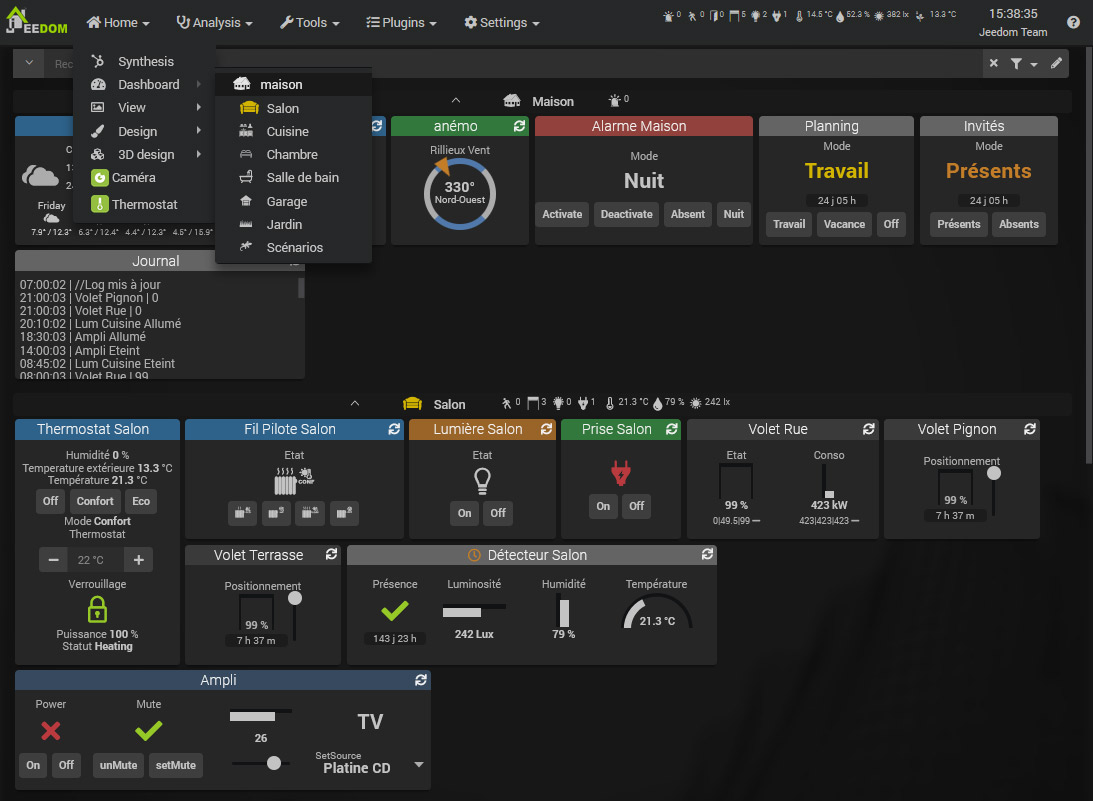This screenshot has width=1093, height=801.
Task: Choose Salle de bain from submenu
Action: click(x=293, y=178)
